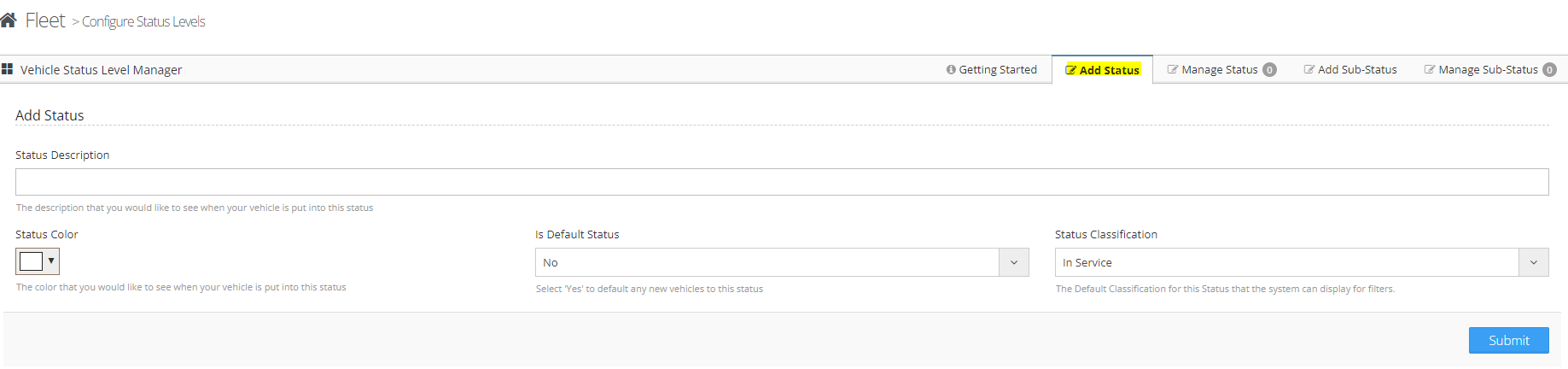
Task: Click the info icon beside Getting Started
Action: (951, 70)
